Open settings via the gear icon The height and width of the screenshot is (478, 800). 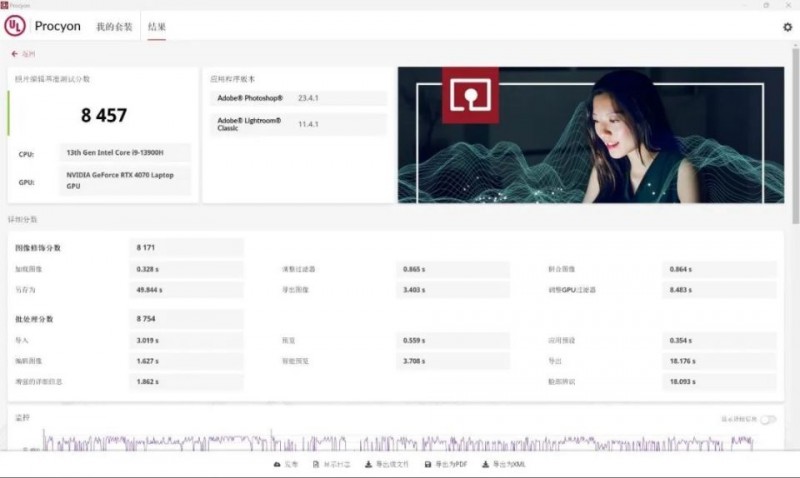tap(787, 27)
